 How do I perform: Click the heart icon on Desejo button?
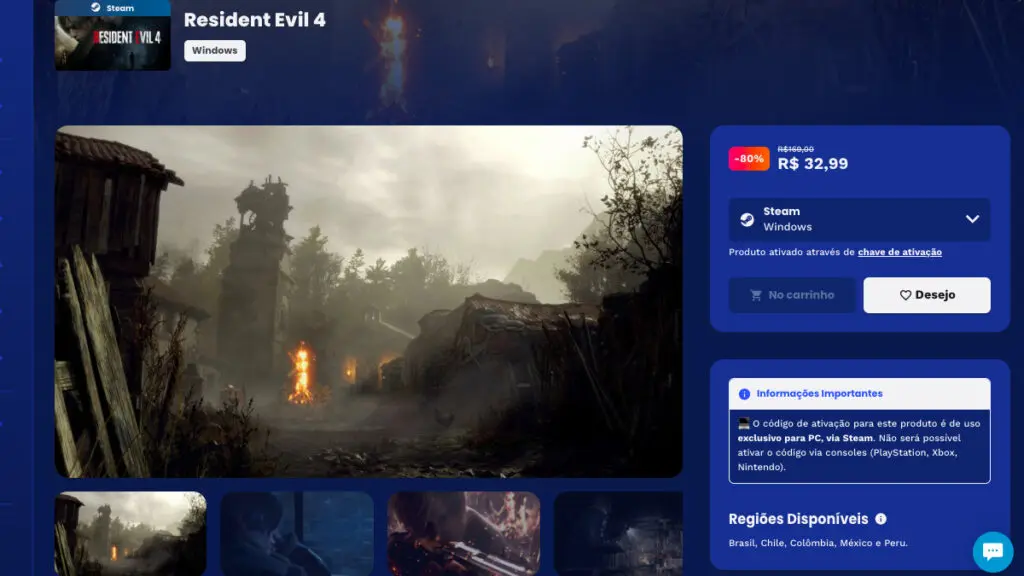pos(905,295)
